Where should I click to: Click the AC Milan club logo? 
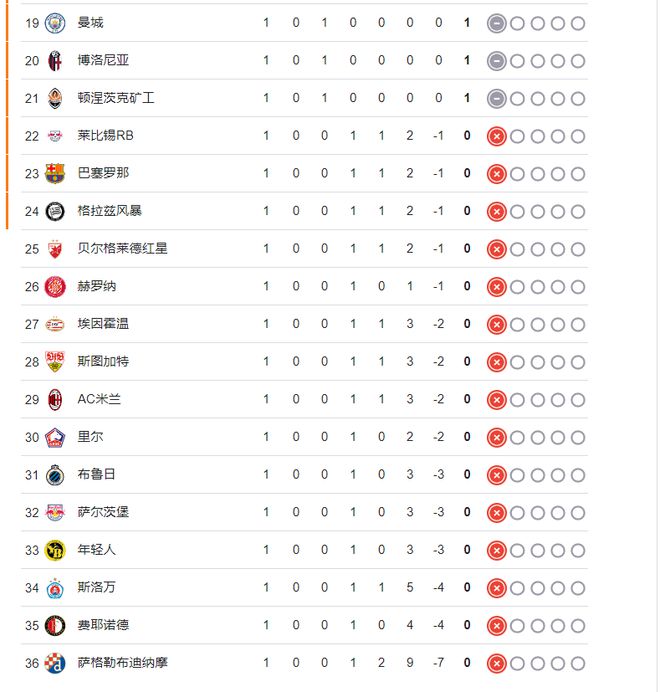click(x=55, y=400)
